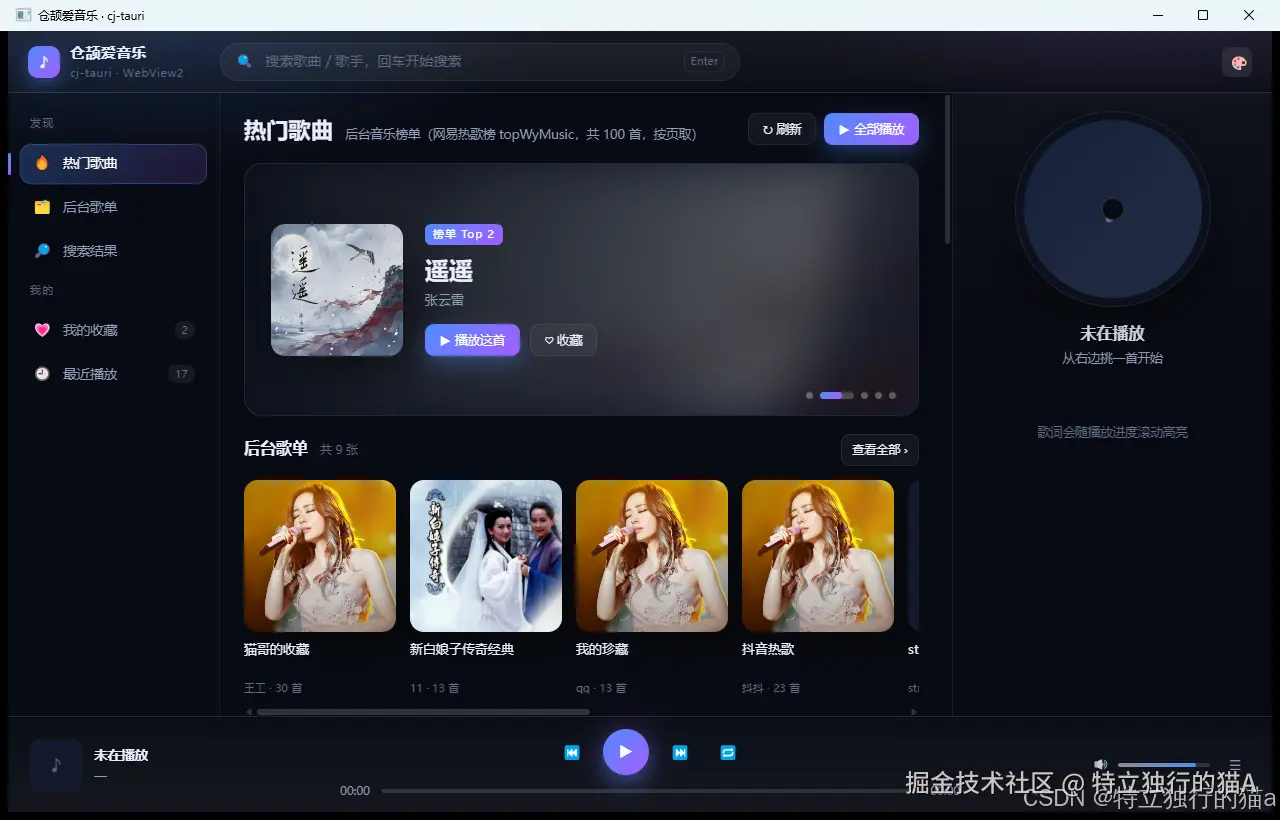Skip to the previous track
Image resolution: width=1280 pixels, height=820 pixels.
(x=572, y=752)
